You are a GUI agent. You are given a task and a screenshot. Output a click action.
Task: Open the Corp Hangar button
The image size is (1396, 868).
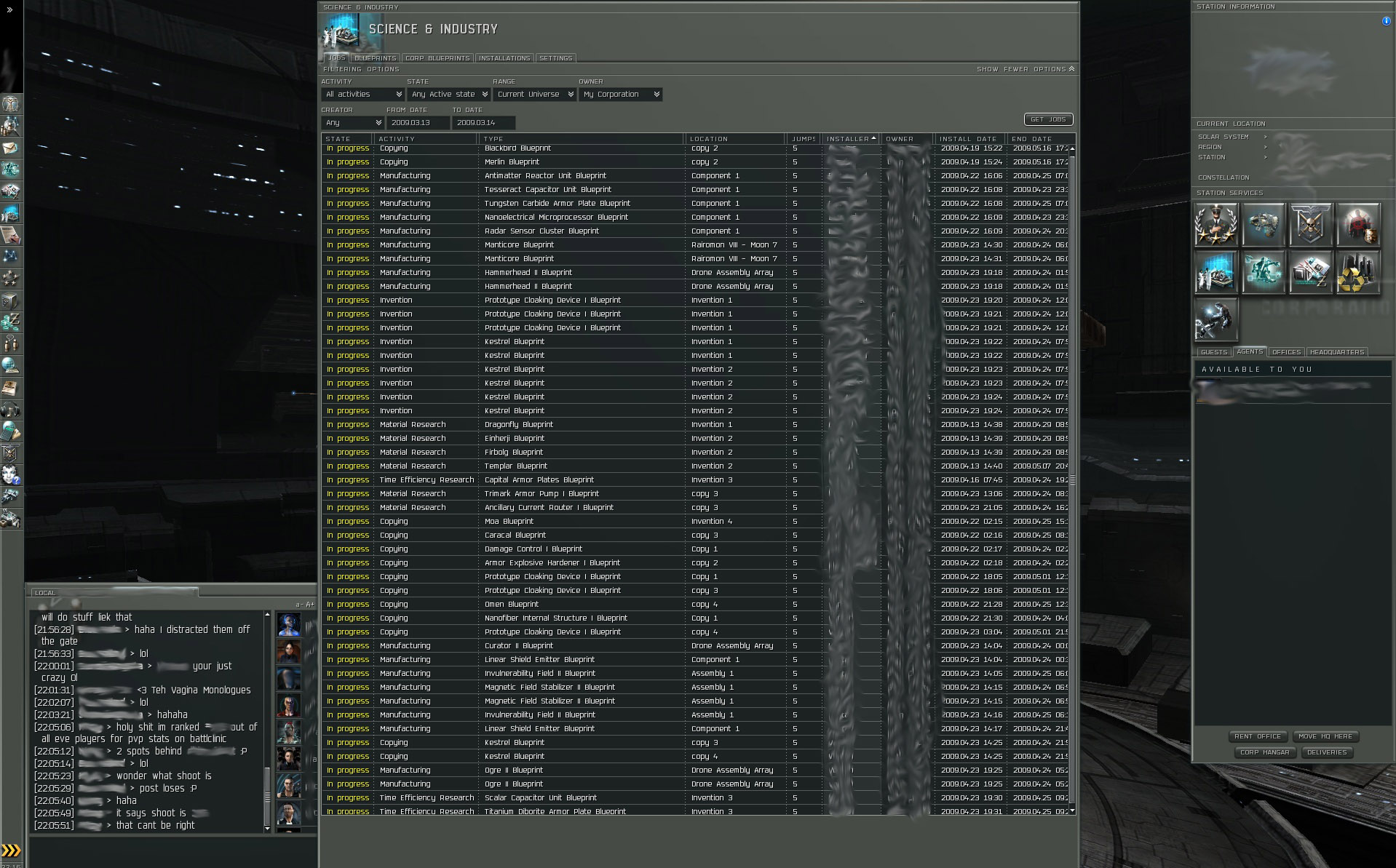(1265, 752)
